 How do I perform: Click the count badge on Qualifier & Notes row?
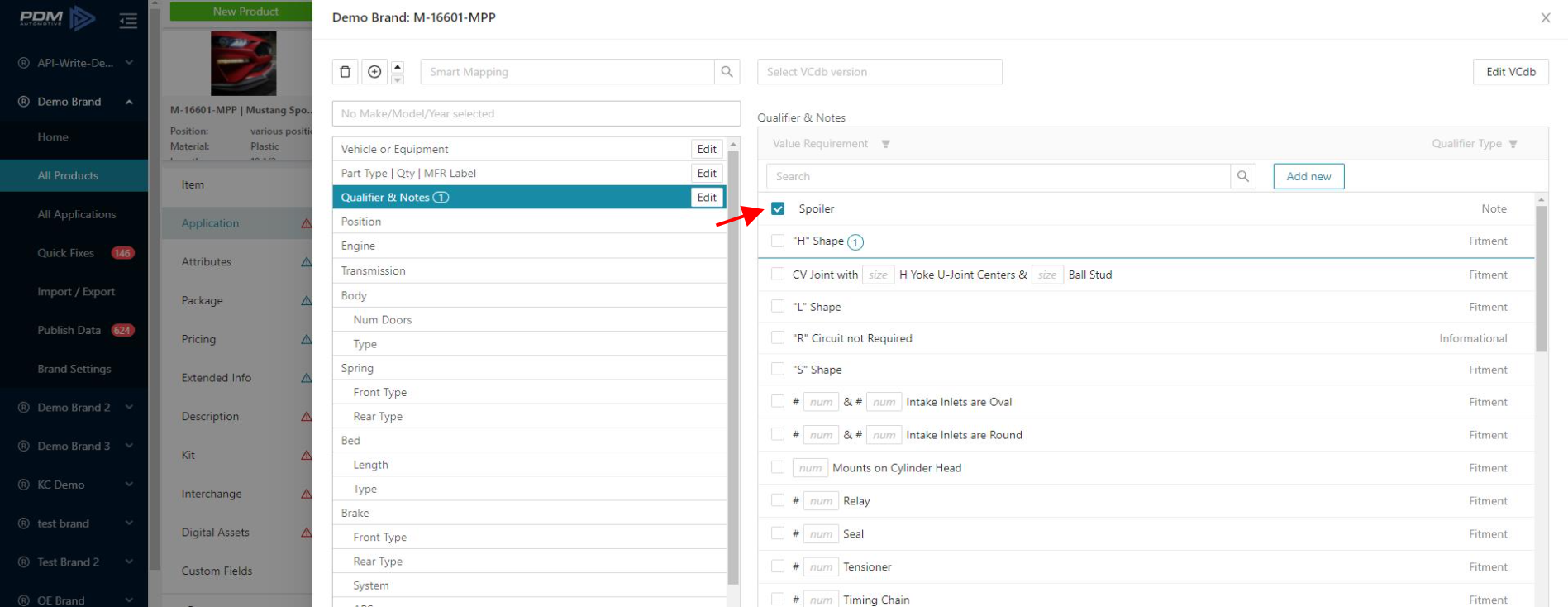(441, 197)
